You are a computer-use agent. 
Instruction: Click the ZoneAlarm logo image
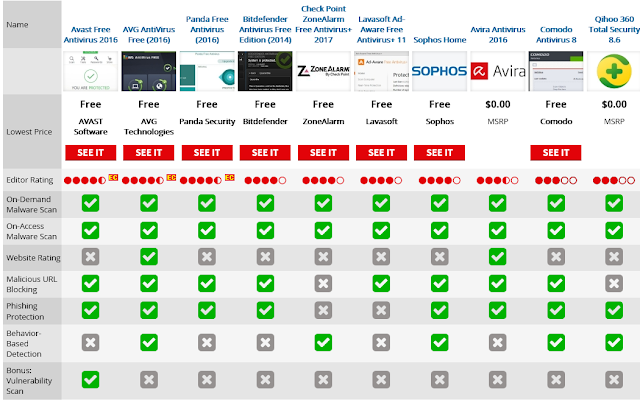[323, 71]
